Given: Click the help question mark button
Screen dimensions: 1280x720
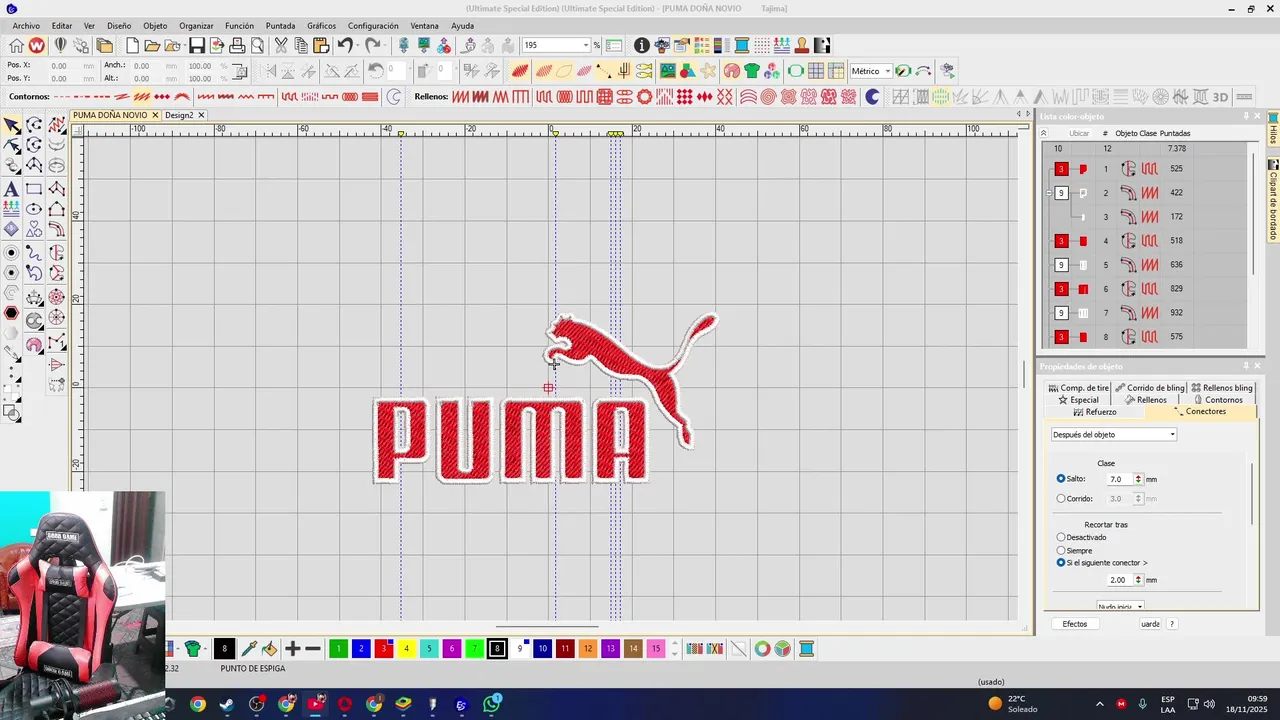Looking at the screenshot, I should pos(1172,624).
